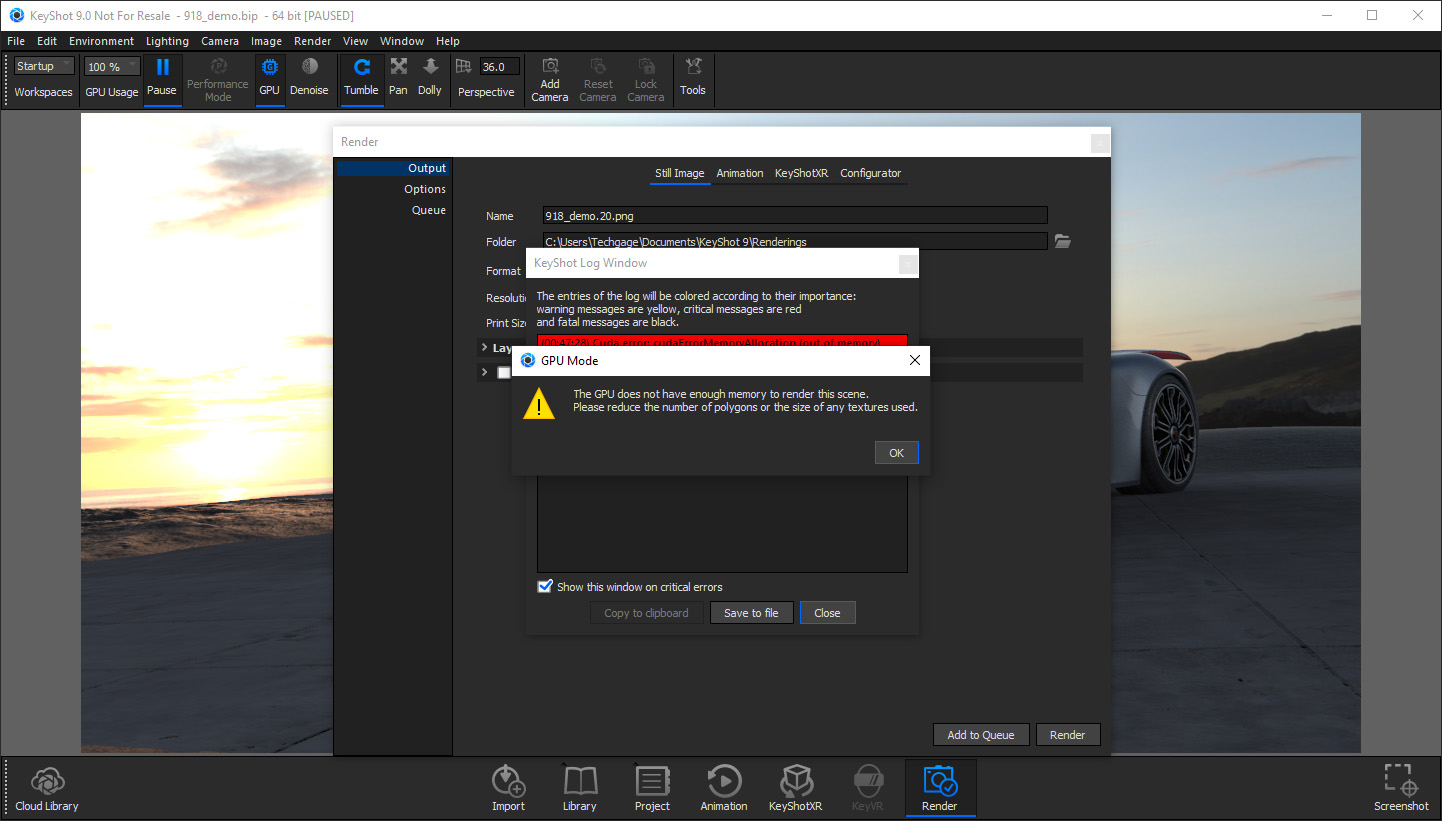
Task: Switch to the Still Image tab
Action: point(680,173)
